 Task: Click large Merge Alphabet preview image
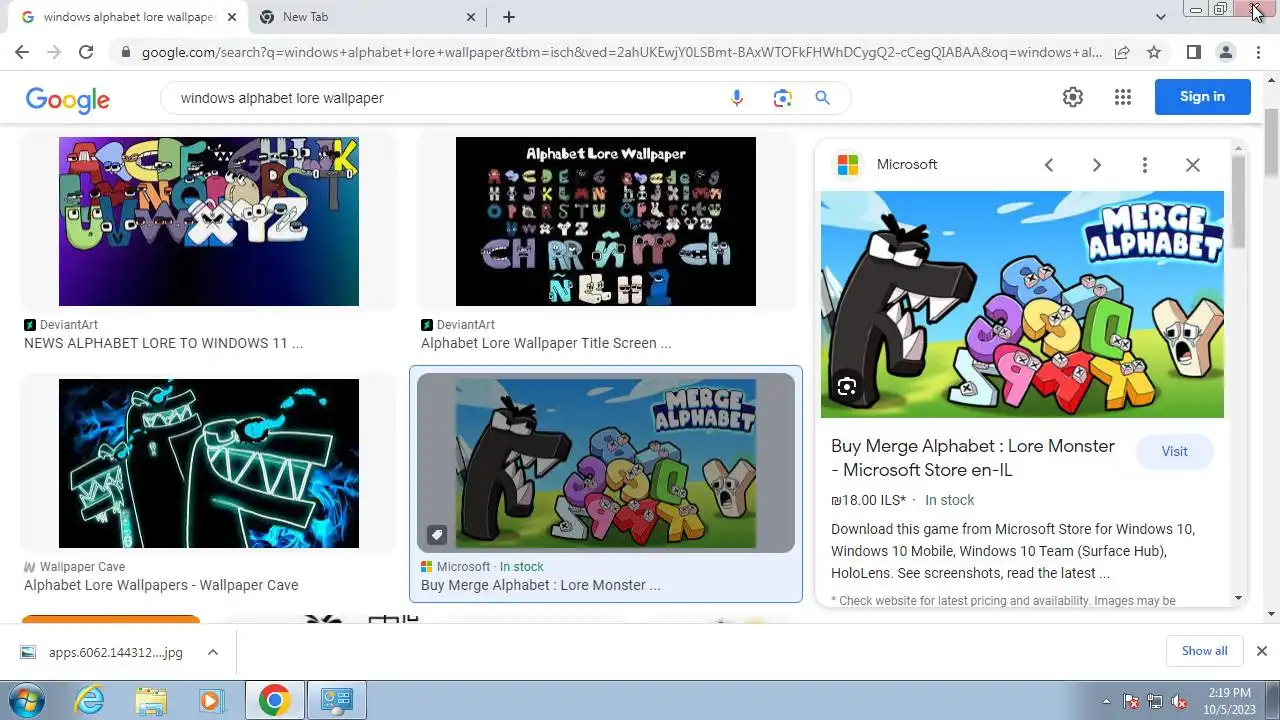click(x=1022, y=304)
